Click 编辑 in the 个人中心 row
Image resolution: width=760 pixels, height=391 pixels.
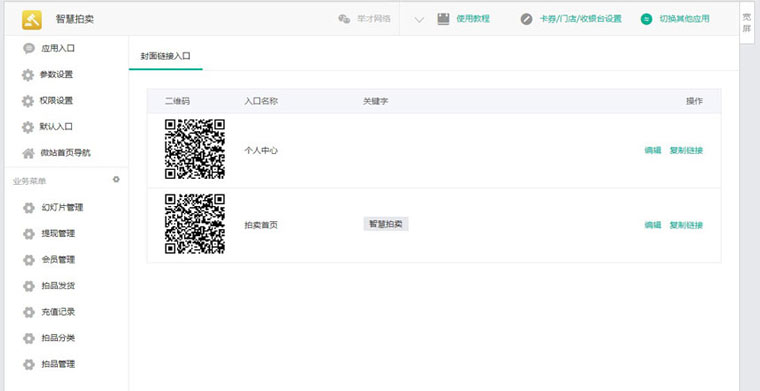[652, 150]
